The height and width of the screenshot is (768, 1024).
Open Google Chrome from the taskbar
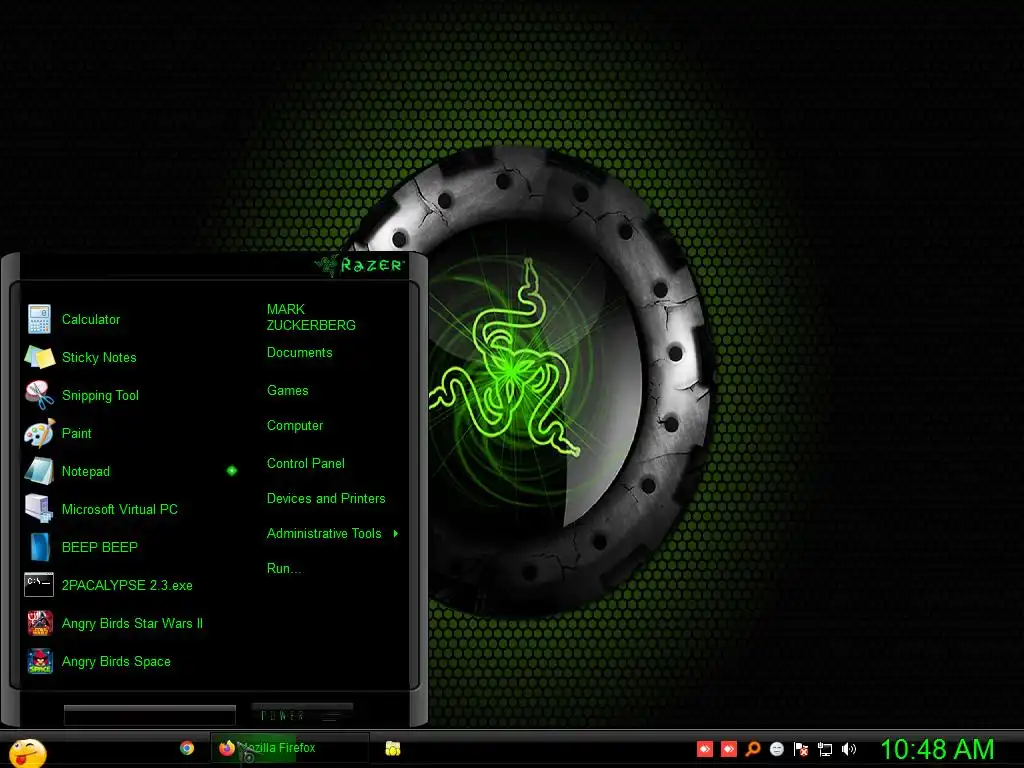pyautogui.click(x=187, y=748)
